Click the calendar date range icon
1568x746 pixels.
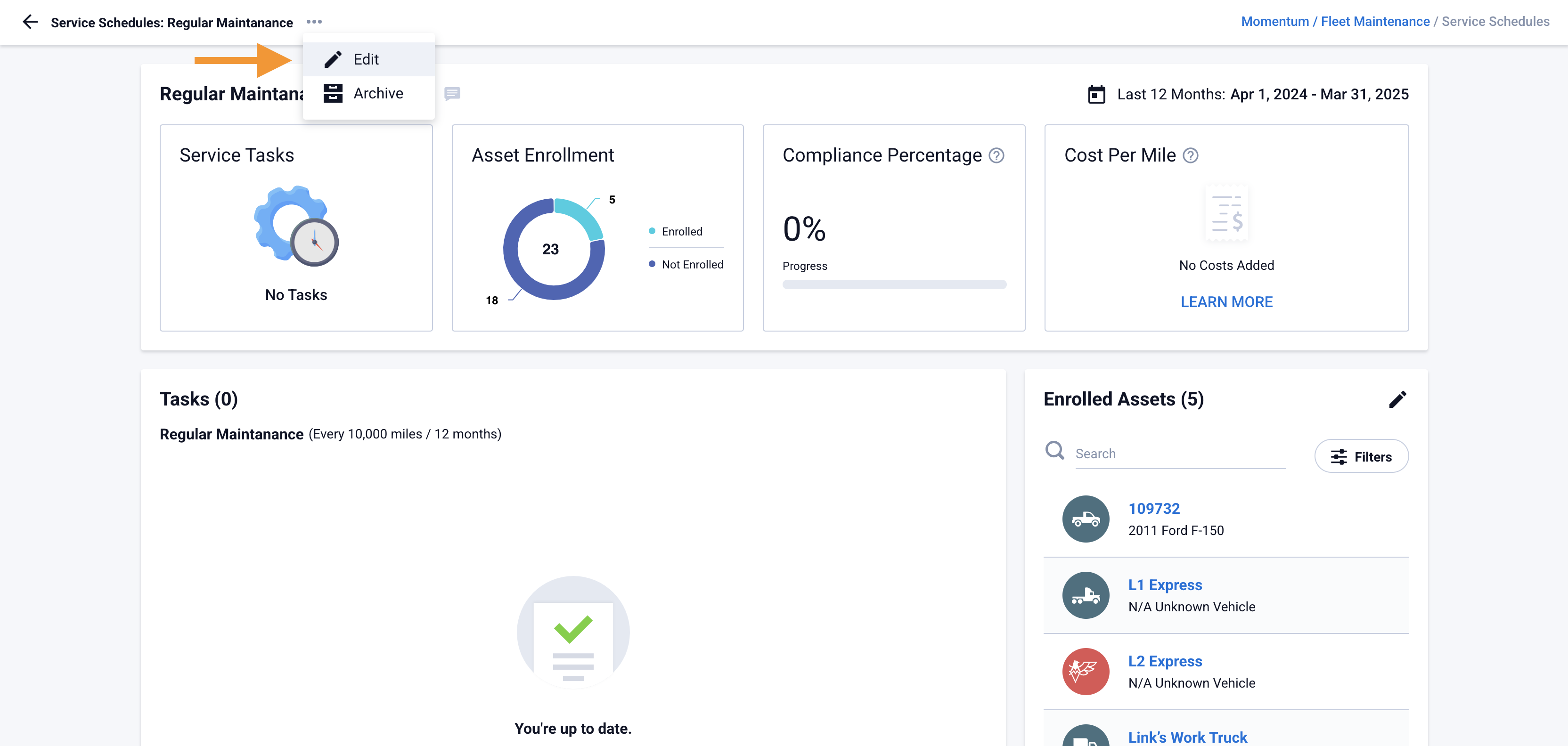coord(1096,94)
